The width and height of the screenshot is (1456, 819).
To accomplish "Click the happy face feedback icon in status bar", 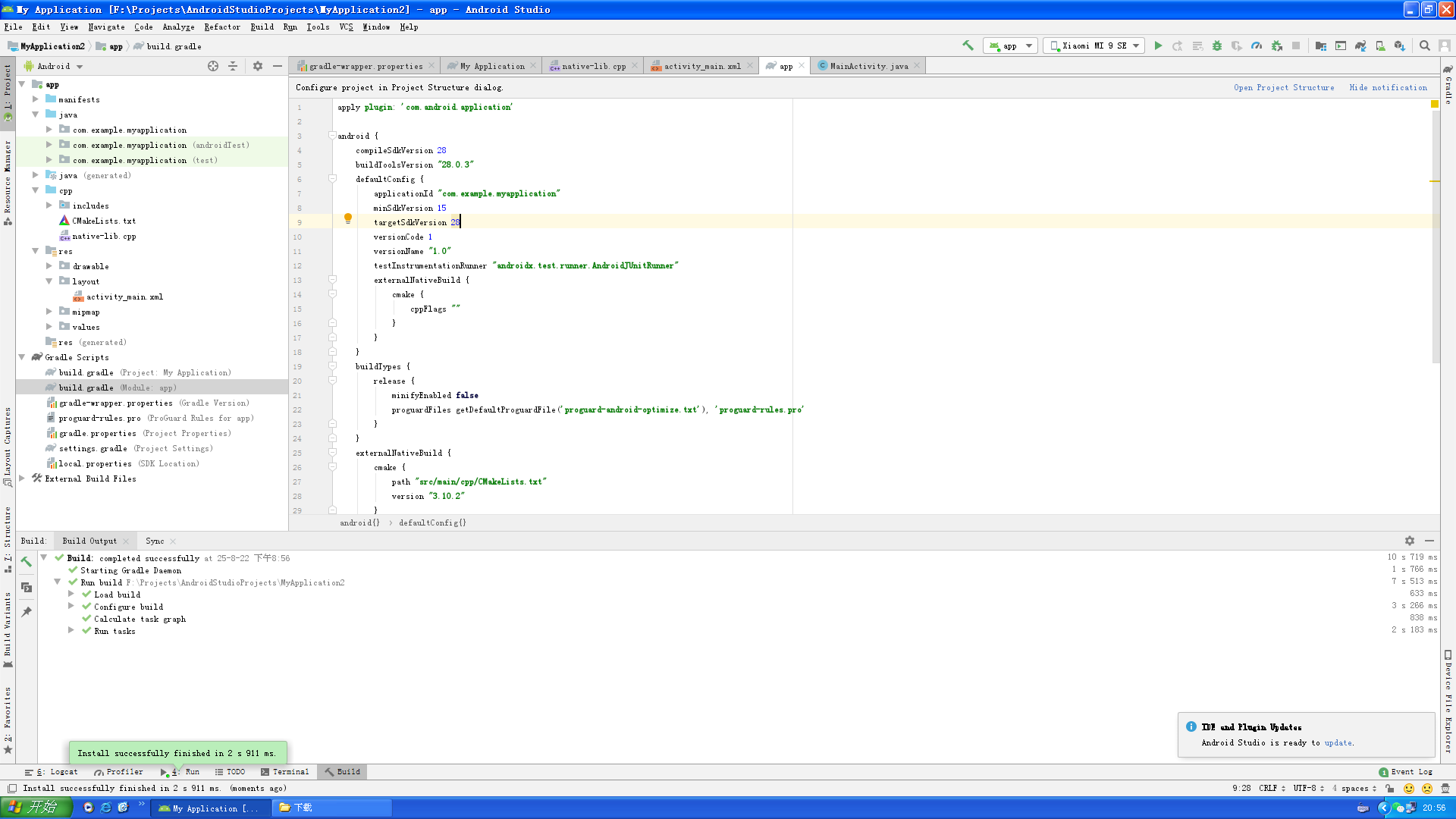I will click(1409, 789).
